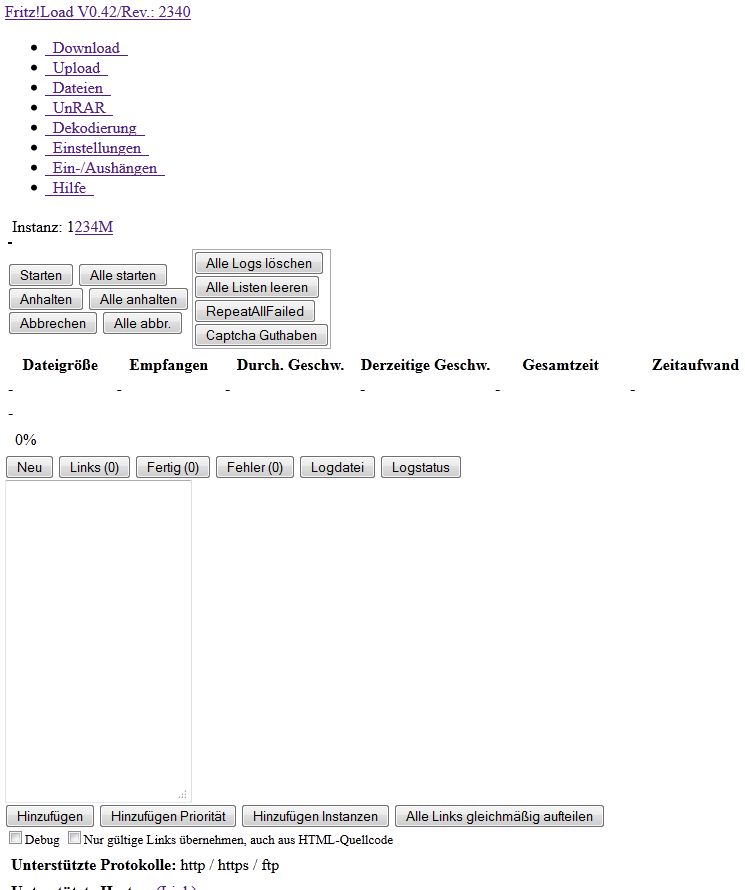Click Alle Logs löschen
The width and height of the screenshot is (745, 890).
tap(259, 263)
